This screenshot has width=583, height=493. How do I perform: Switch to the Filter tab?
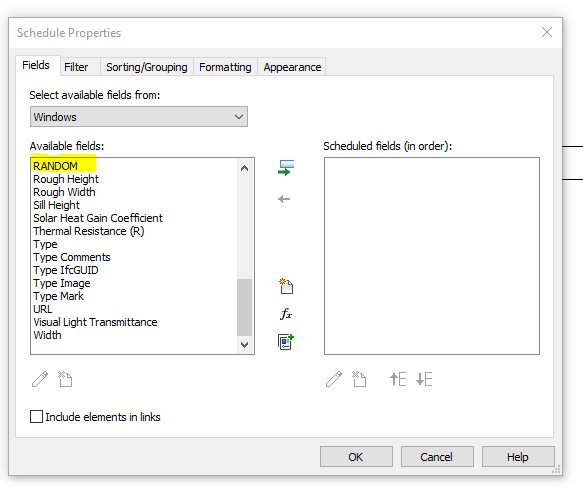tap(76, 67)
